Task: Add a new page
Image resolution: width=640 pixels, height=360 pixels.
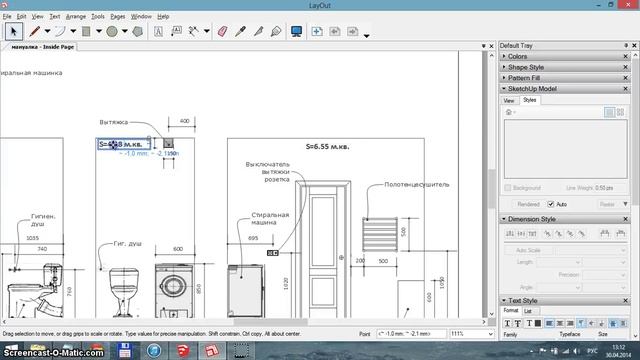Action: pyautogui.click(x=317, y=31)
